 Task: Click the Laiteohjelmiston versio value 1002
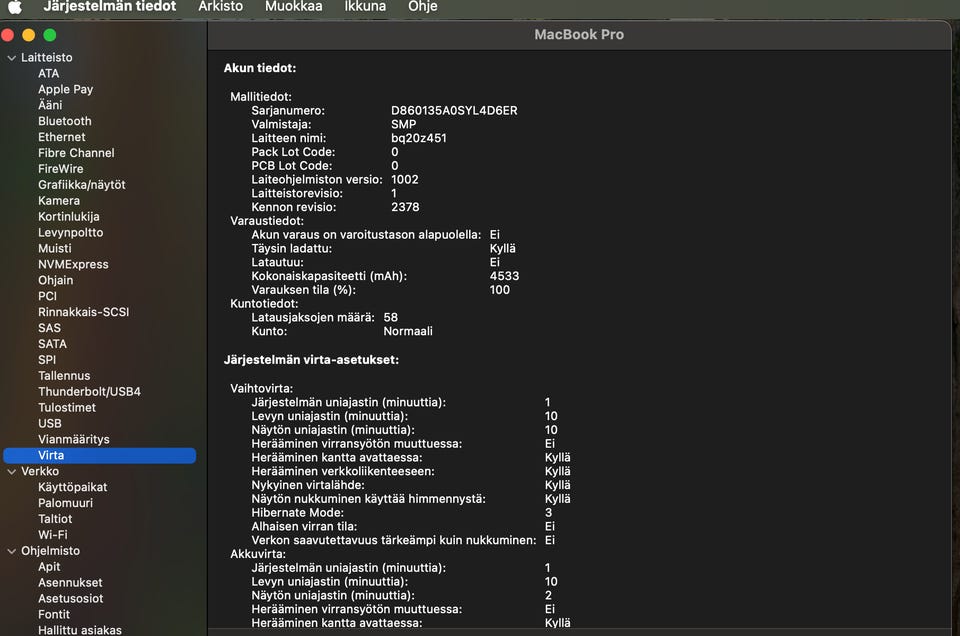point(404,180)
